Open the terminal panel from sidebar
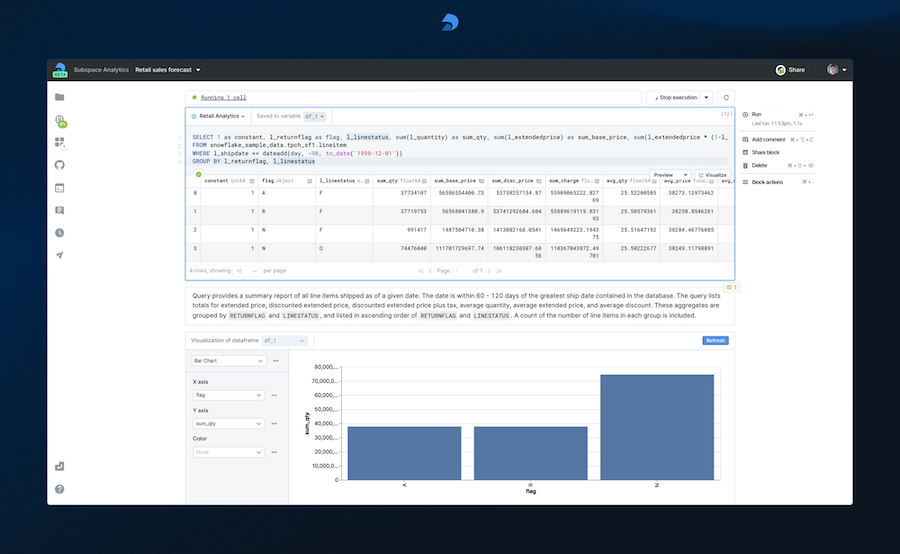This screenshot has height=554, width=900. 60,187
